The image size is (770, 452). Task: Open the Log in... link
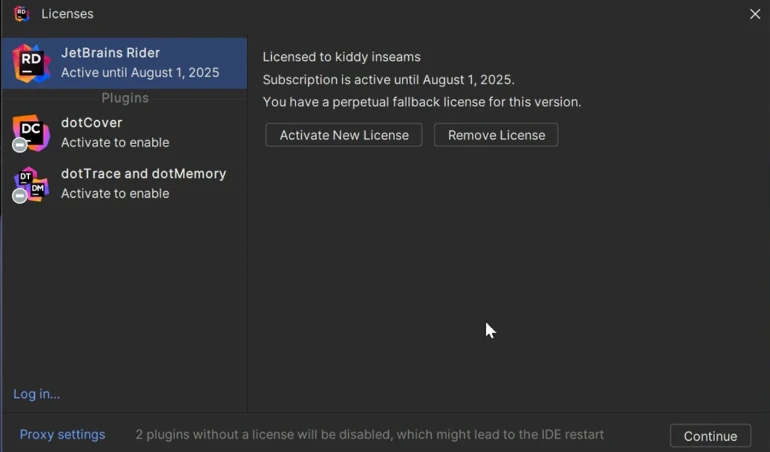pos(37,394)
